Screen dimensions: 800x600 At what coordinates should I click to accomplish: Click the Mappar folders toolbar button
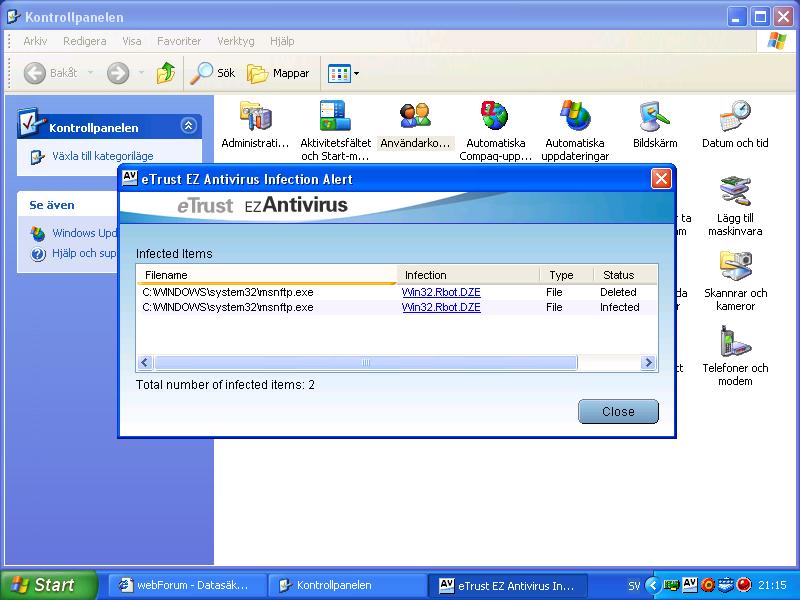coord(278,73)
